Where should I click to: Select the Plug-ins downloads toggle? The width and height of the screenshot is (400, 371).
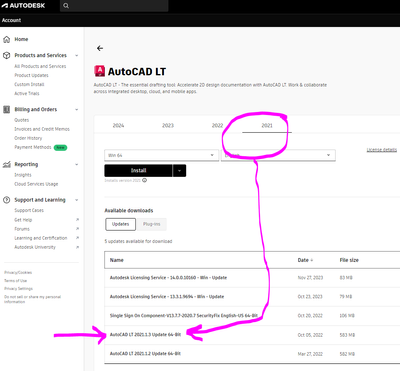(x=152, y=224)
